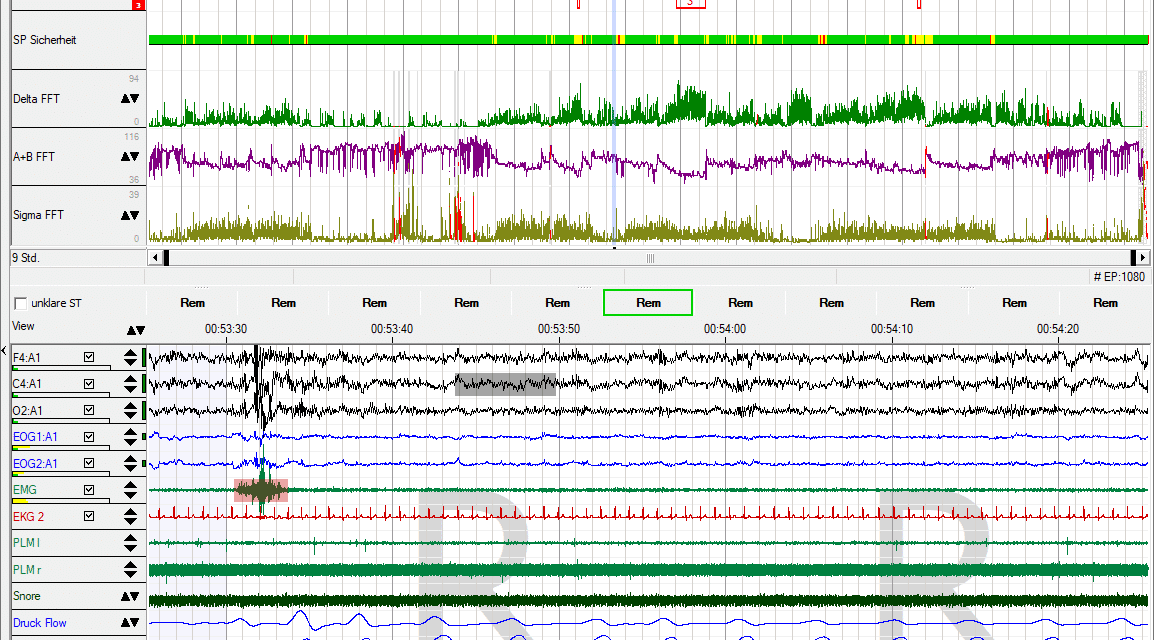This screenshot has width=1154, height=640.
Task: Click the down arrow in the EMG row
Action: point(130,494)
